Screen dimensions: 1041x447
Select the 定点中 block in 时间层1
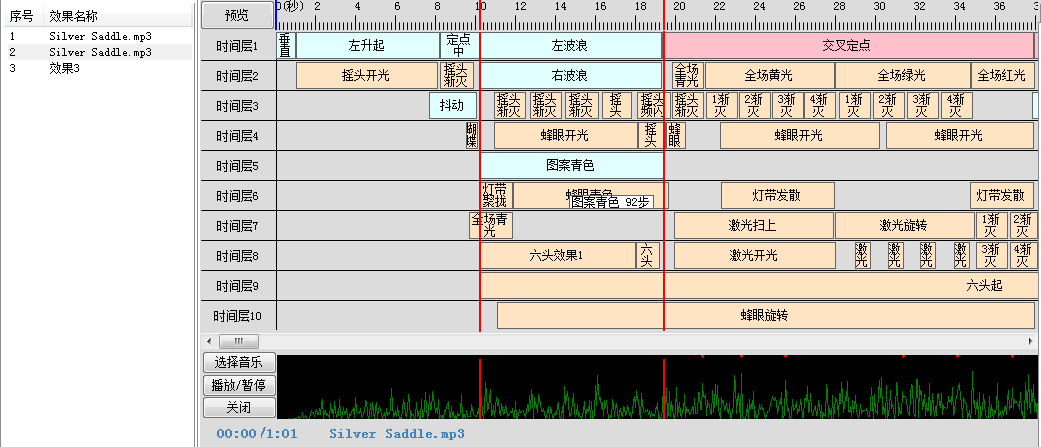tap(459, 46)
